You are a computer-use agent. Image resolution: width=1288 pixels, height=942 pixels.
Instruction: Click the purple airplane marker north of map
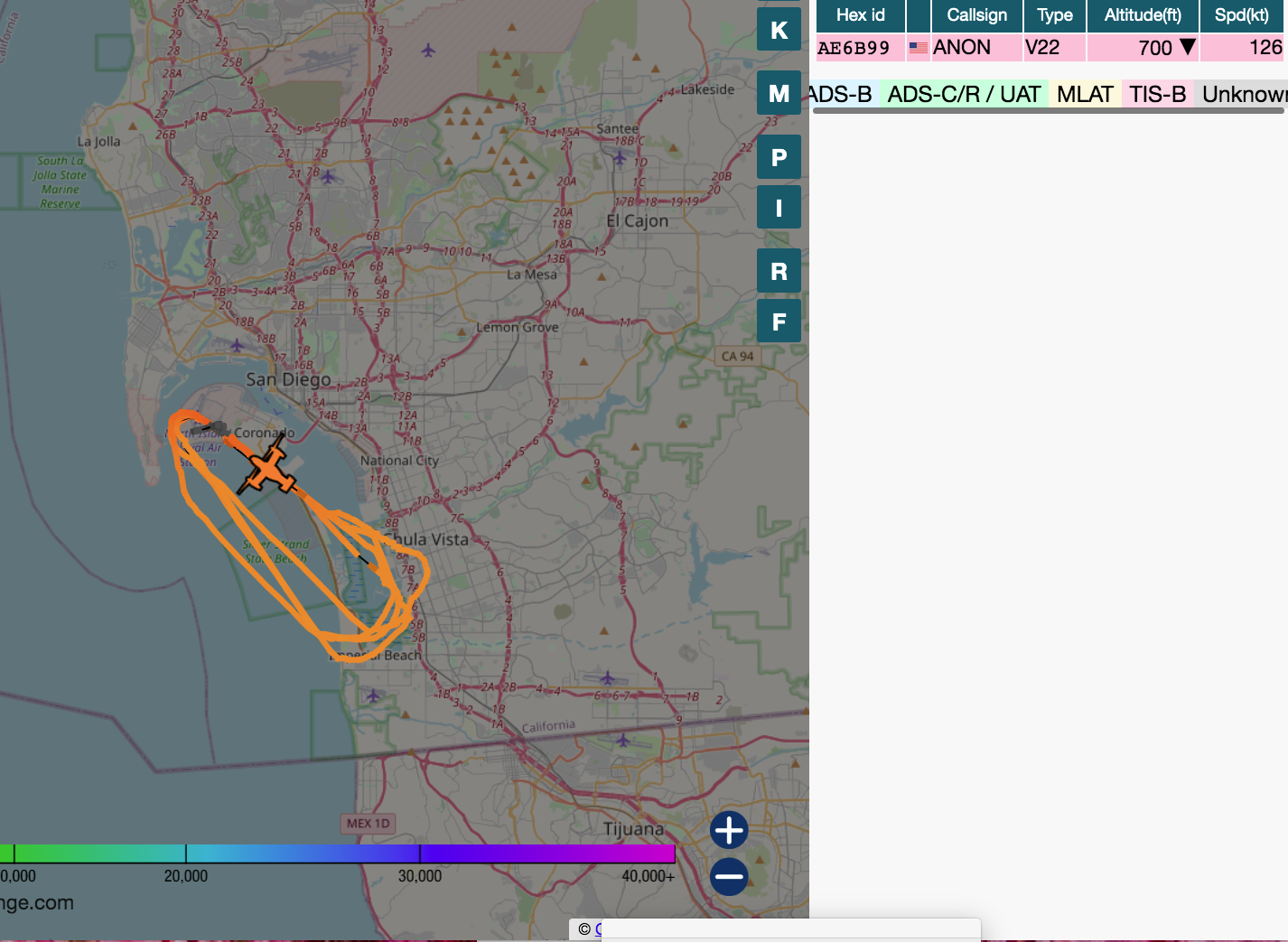[x=428, y=50]
